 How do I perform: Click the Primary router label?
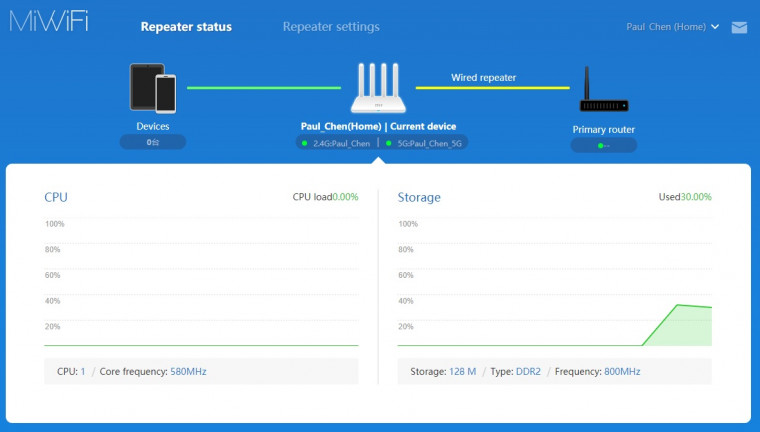603,129
